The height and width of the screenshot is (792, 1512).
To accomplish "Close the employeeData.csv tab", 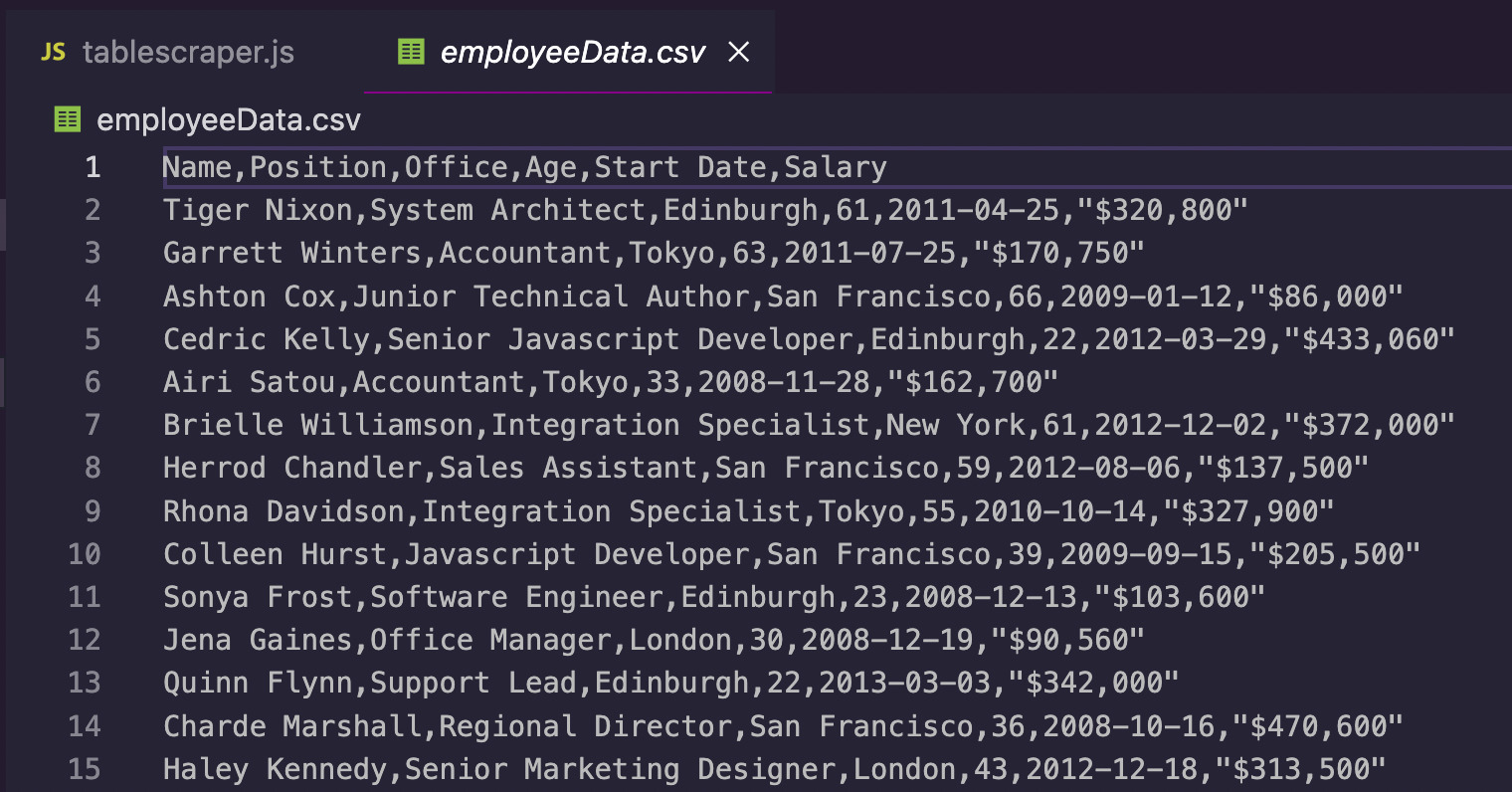I will tap(738, 52).
